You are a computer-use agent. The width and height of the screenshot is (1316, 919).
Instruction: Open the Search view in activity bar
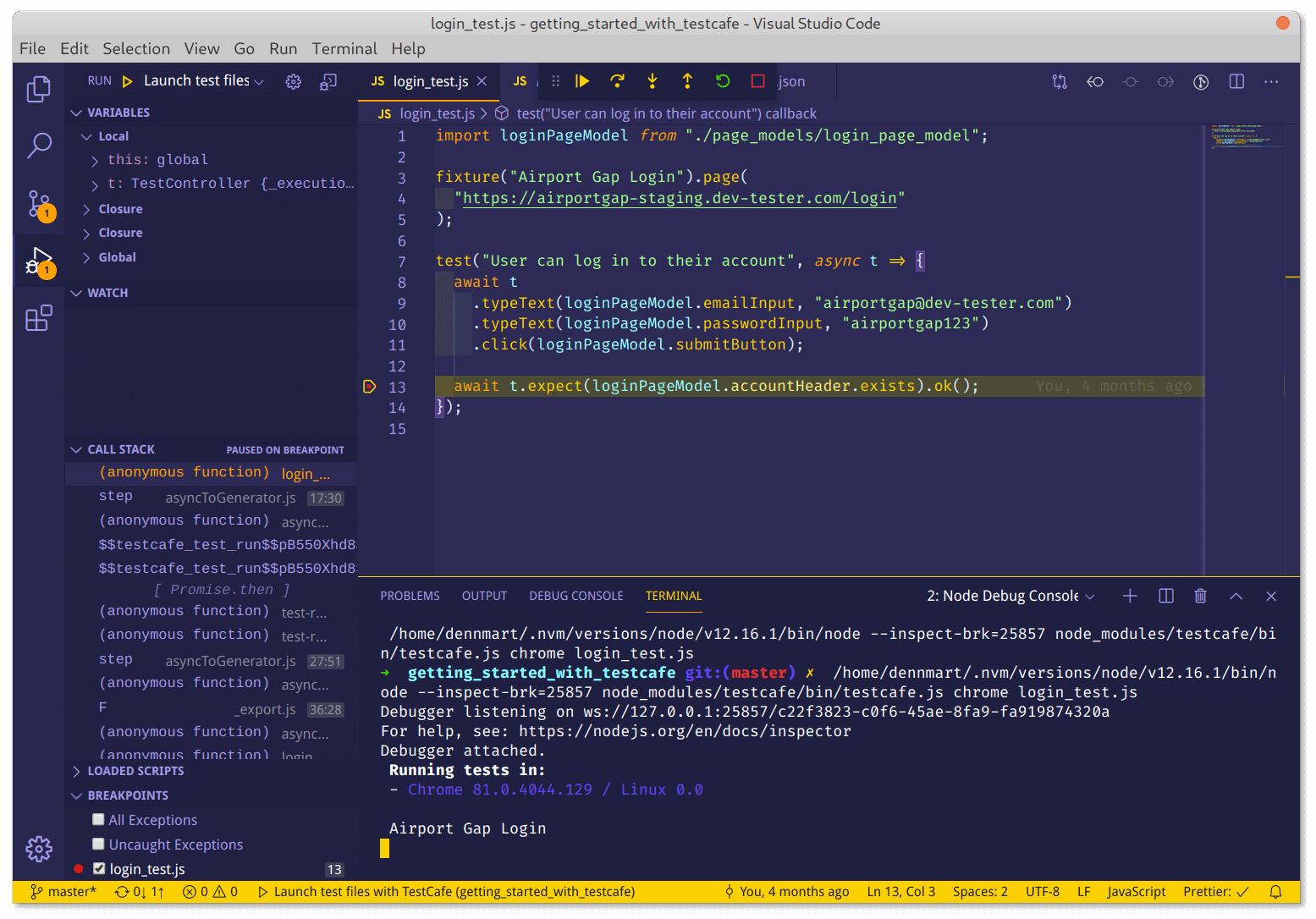coord(39,146)
